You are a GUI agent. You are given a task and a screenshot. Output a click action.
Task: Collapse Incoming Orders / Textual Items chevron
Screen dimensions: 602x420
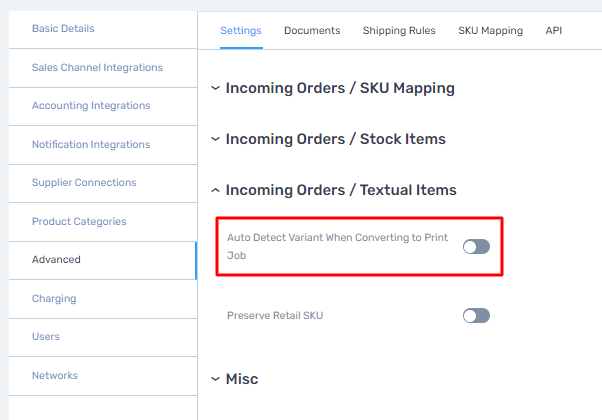coord(215,190)
